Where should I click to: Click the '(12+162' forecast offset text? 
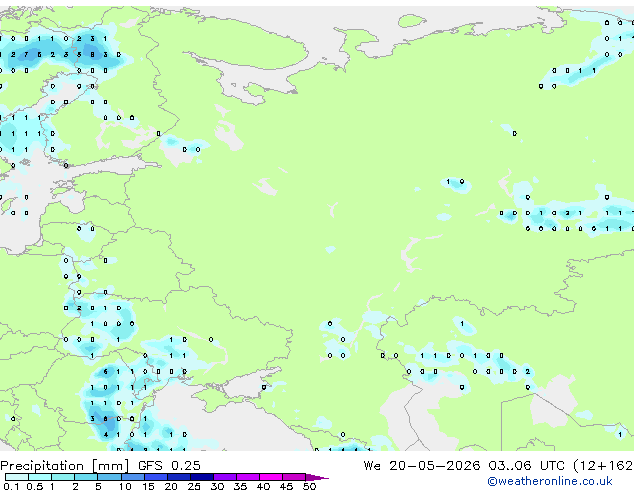[x=603, y=465]
